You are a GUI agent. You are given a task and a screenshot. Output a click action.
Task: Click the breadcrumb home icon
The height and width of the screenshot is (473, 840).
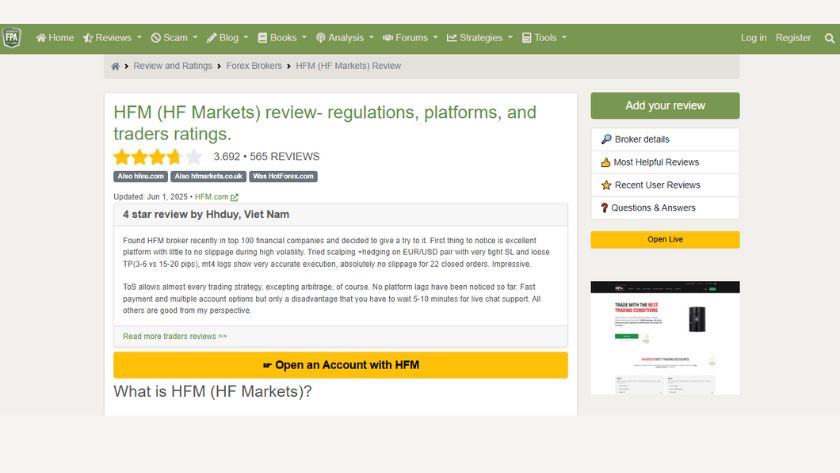115,66
